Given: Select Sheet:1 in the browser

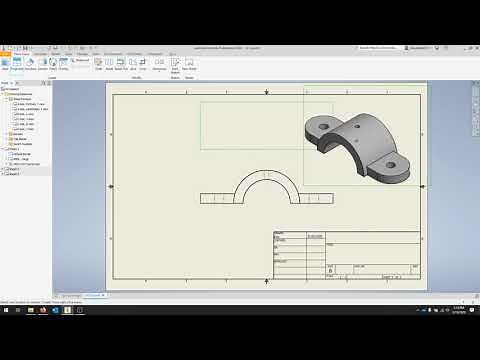Looking at the screenshot, I should (x=13, y=149).
